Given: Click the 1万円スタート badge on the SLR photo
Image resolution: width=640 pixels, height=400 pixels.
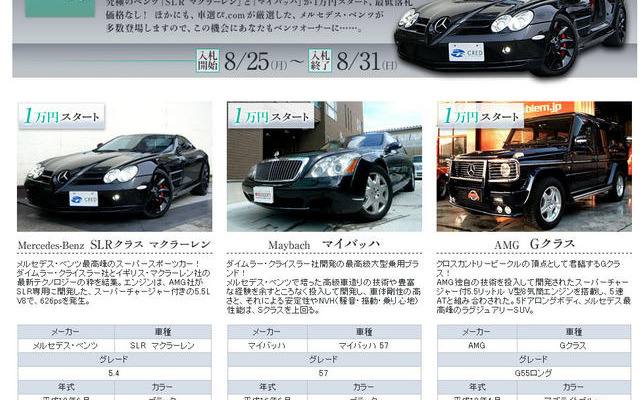Looking at the screenshot, I should pyautogui.click(x=61, y=116).
